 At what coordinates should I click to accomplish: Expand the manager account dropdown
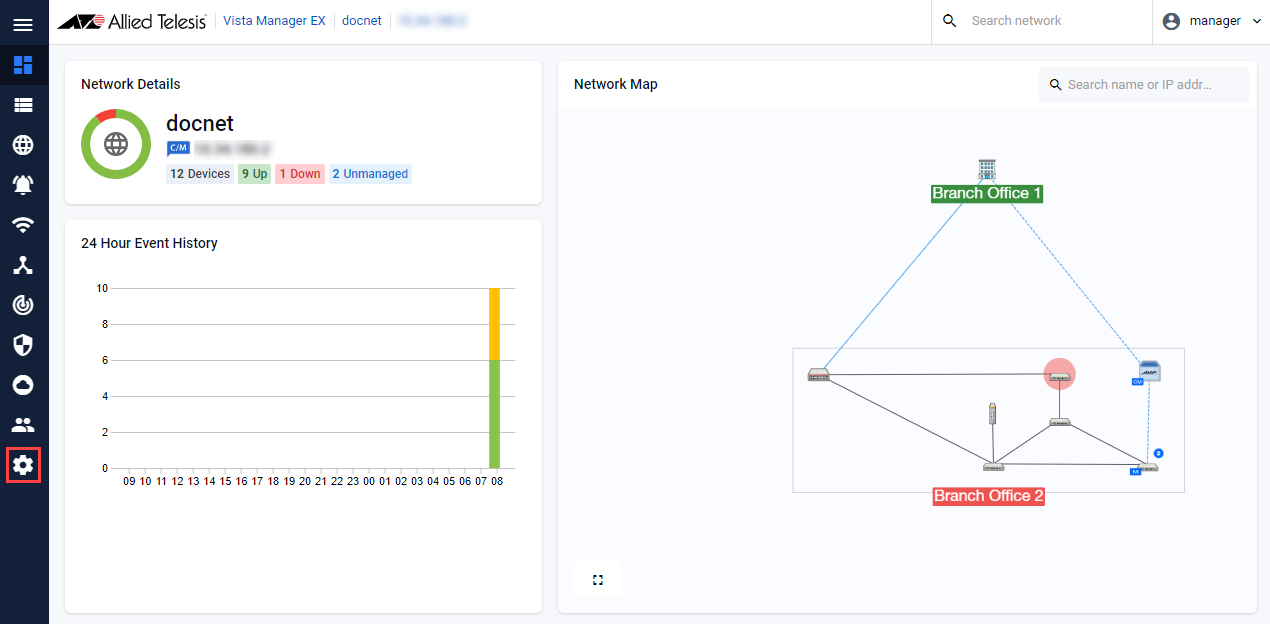click(1212, 21)
